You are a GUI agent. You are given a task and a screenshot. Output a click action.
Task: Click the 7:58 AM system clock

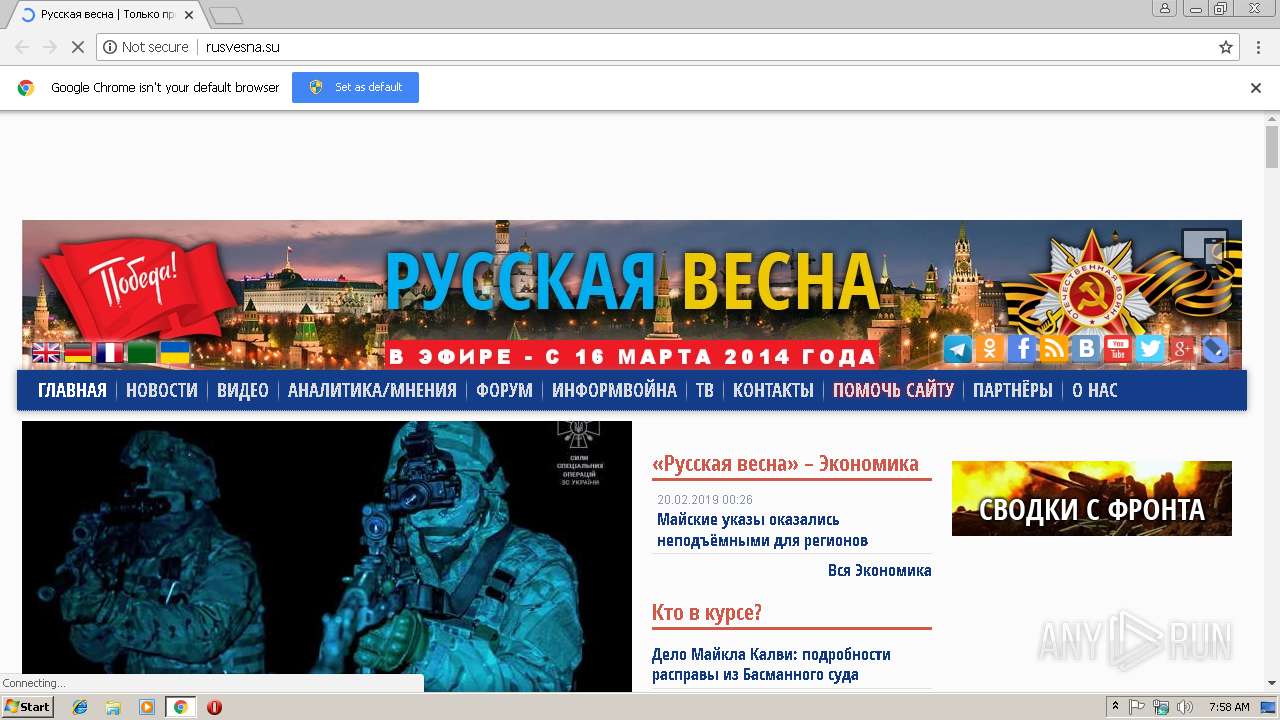[x=1229, y=707]
